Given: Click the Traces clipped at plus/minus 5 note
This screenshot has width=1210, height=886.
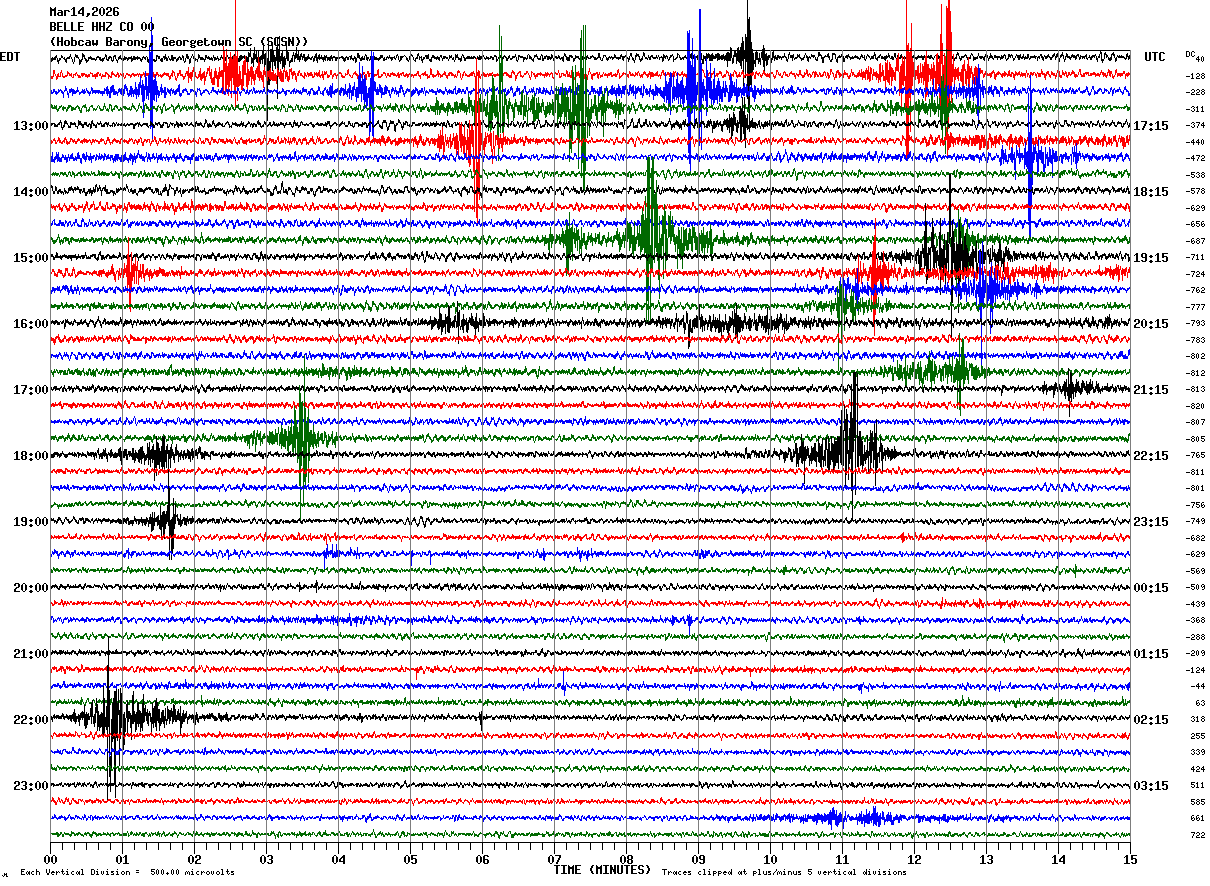Looking at the screenshot, I should pyautogui.click(x=785, y=872).
